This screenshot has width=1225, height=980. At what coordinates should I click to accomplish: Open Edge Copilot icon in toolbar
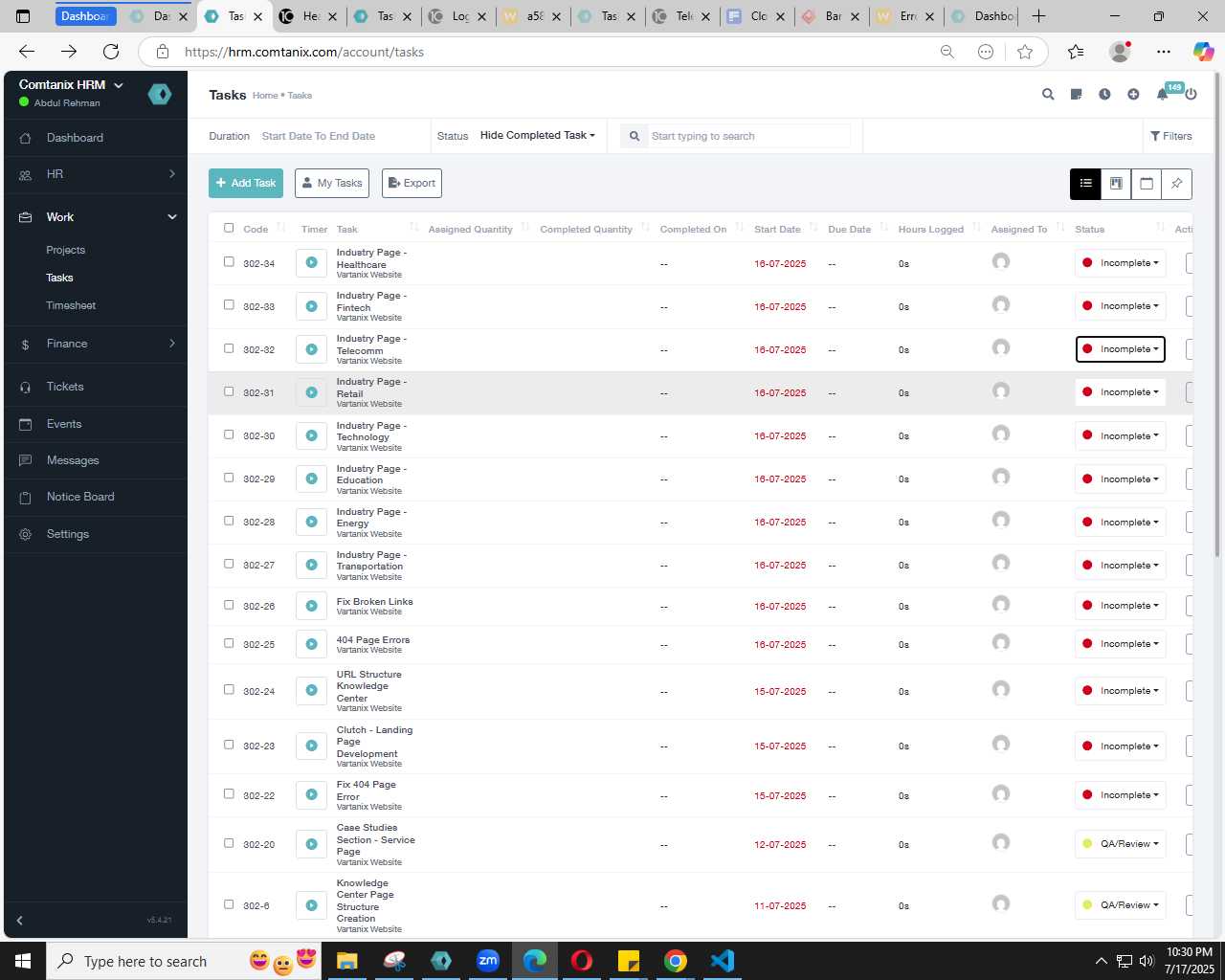[1203, 52]
